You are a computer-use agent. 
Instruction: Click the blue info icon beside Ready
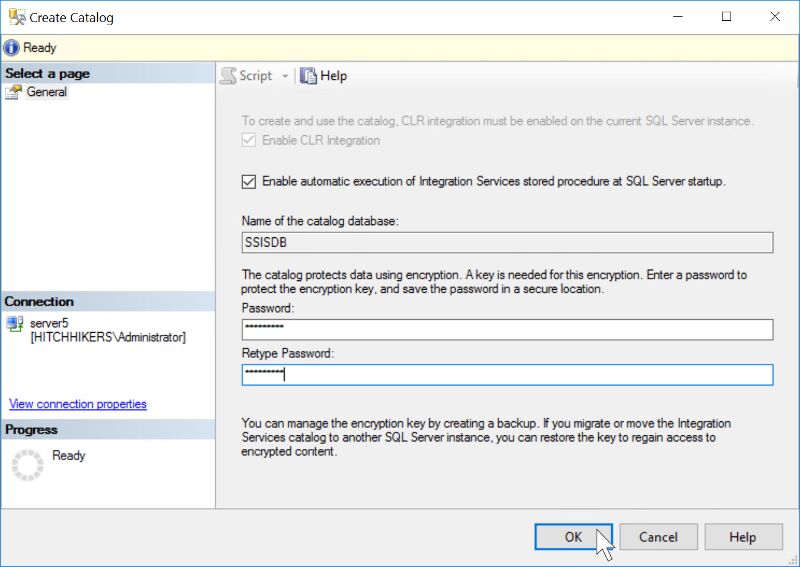tap(11, 48)
